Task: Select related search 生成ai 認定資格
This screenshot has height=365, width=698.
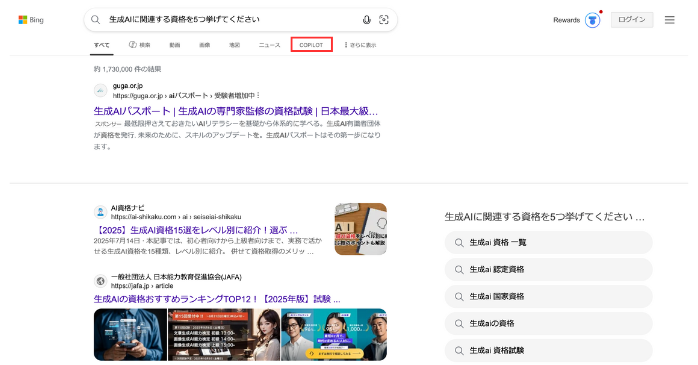Action: [548, 270]
